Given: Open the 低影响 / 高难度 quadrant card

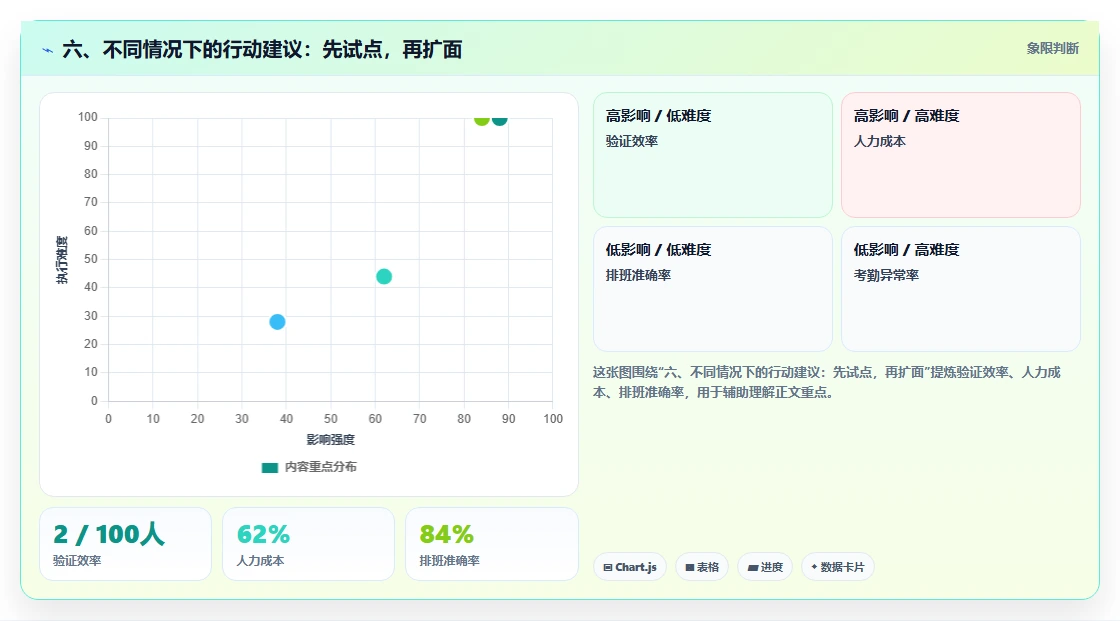Looking at the screenshot, I should [x=961, y=289].
